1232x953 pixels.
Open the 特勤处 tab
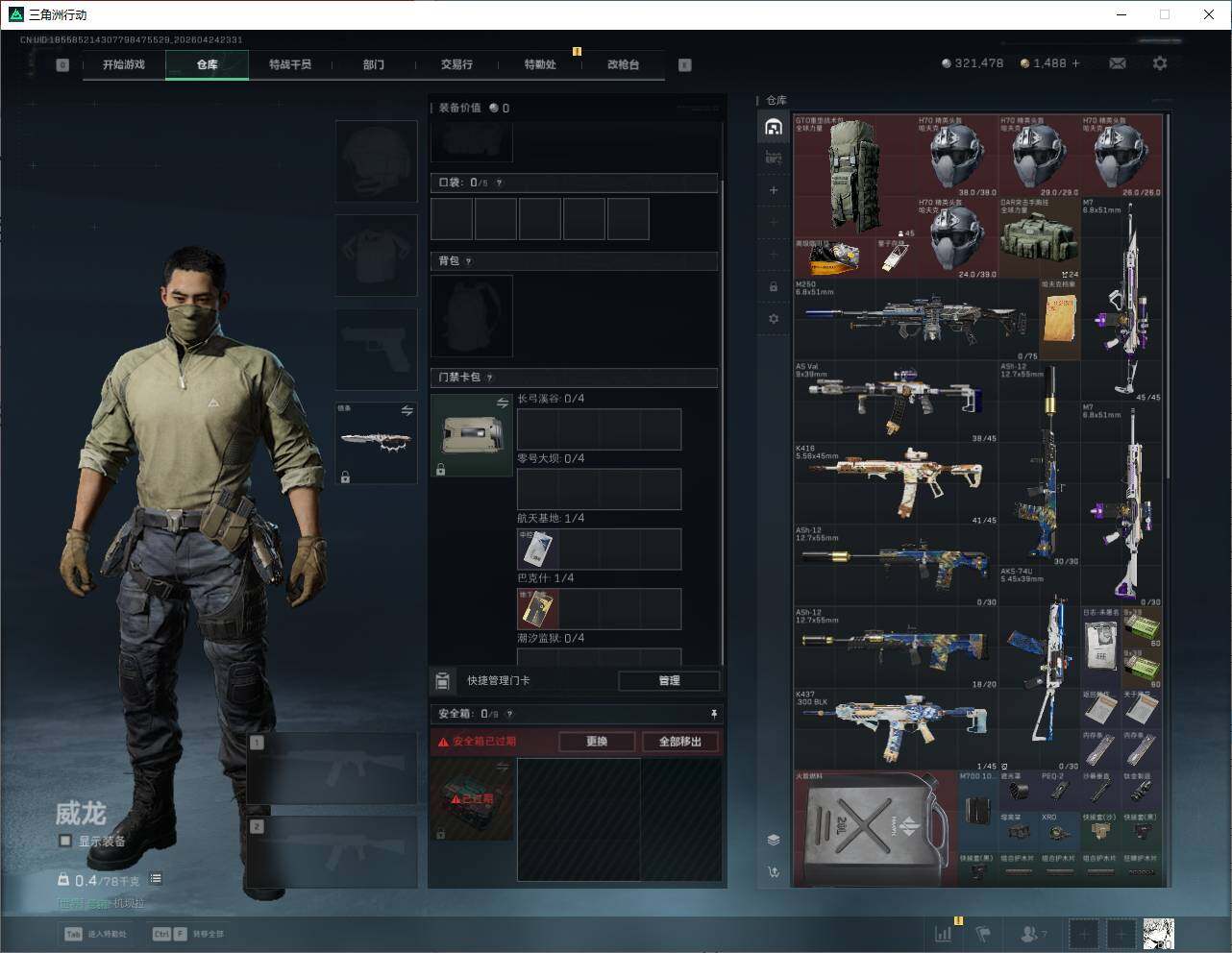[x=540, y=64]
